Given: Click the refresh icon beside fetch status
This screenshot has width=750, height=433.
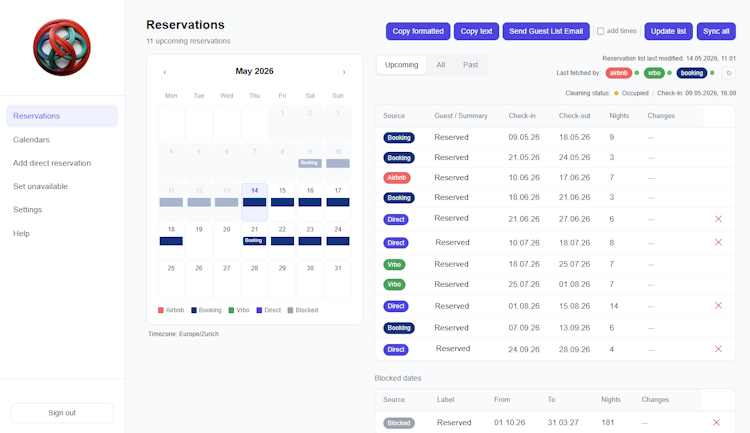Looking at the screenshot, I should pos(728,73).
